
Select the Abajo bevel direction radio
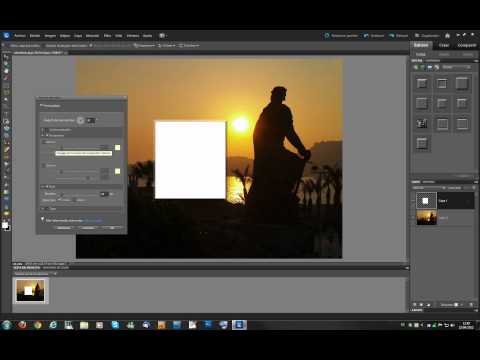click(x=75, y=200)
